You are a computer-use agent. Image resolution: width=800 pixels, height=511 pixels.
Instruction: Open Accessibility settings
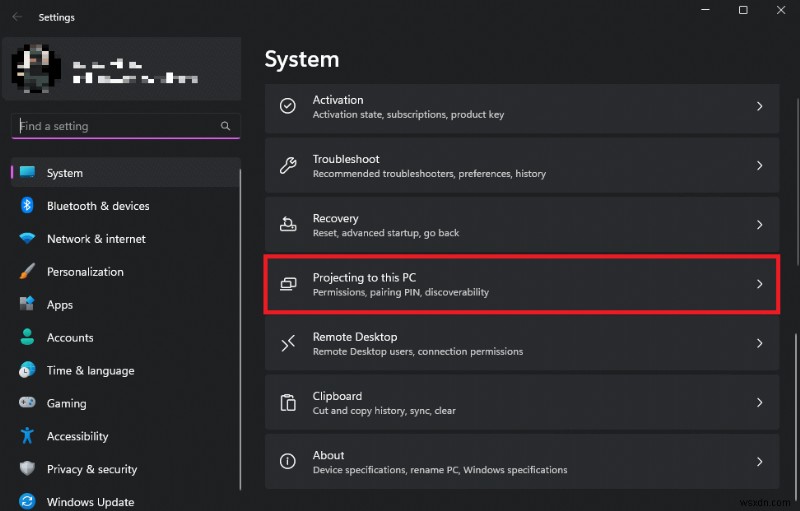tap(125, 436)
